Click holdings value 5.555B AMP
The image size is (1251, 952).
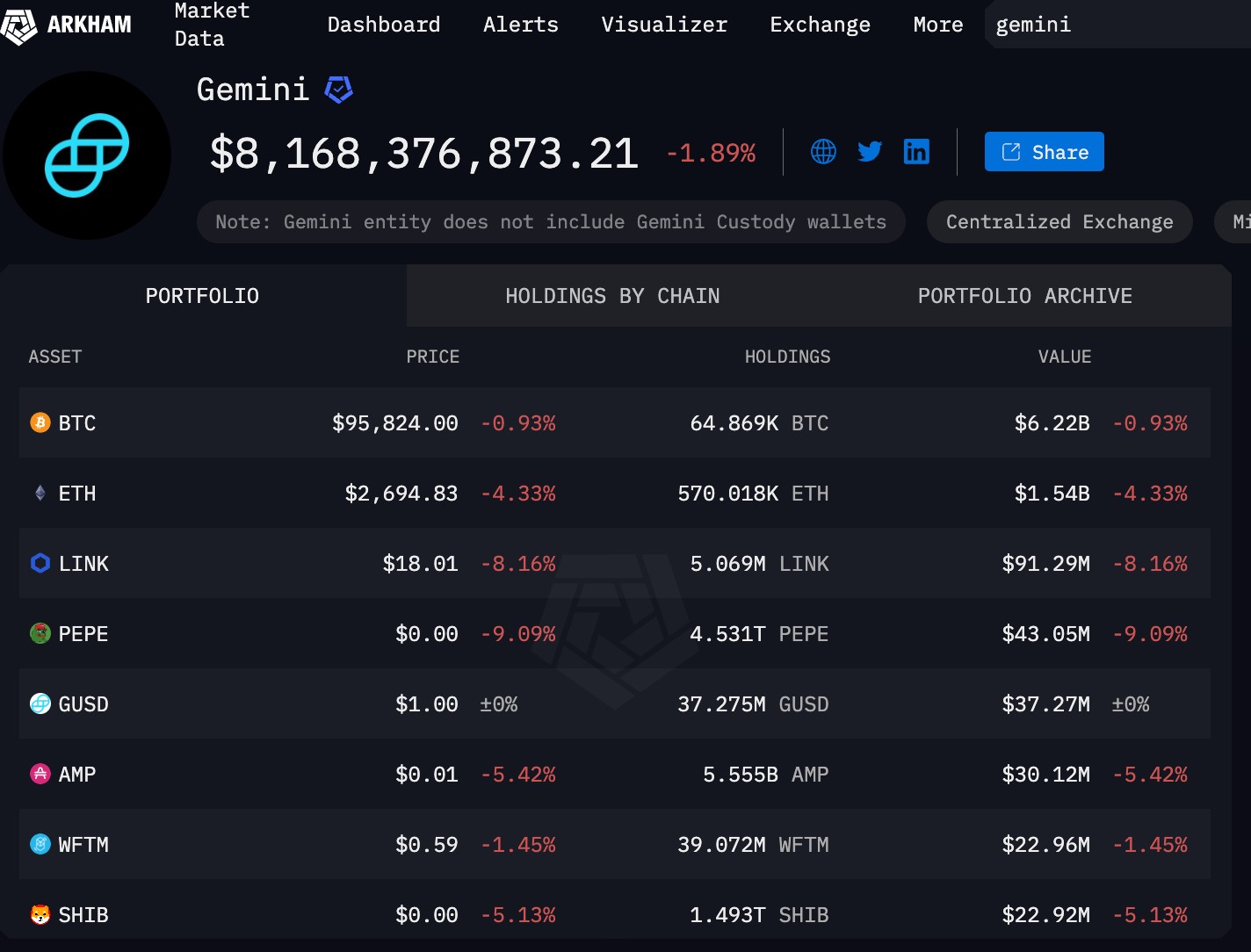pyautogui.click(x=766, y=775)
